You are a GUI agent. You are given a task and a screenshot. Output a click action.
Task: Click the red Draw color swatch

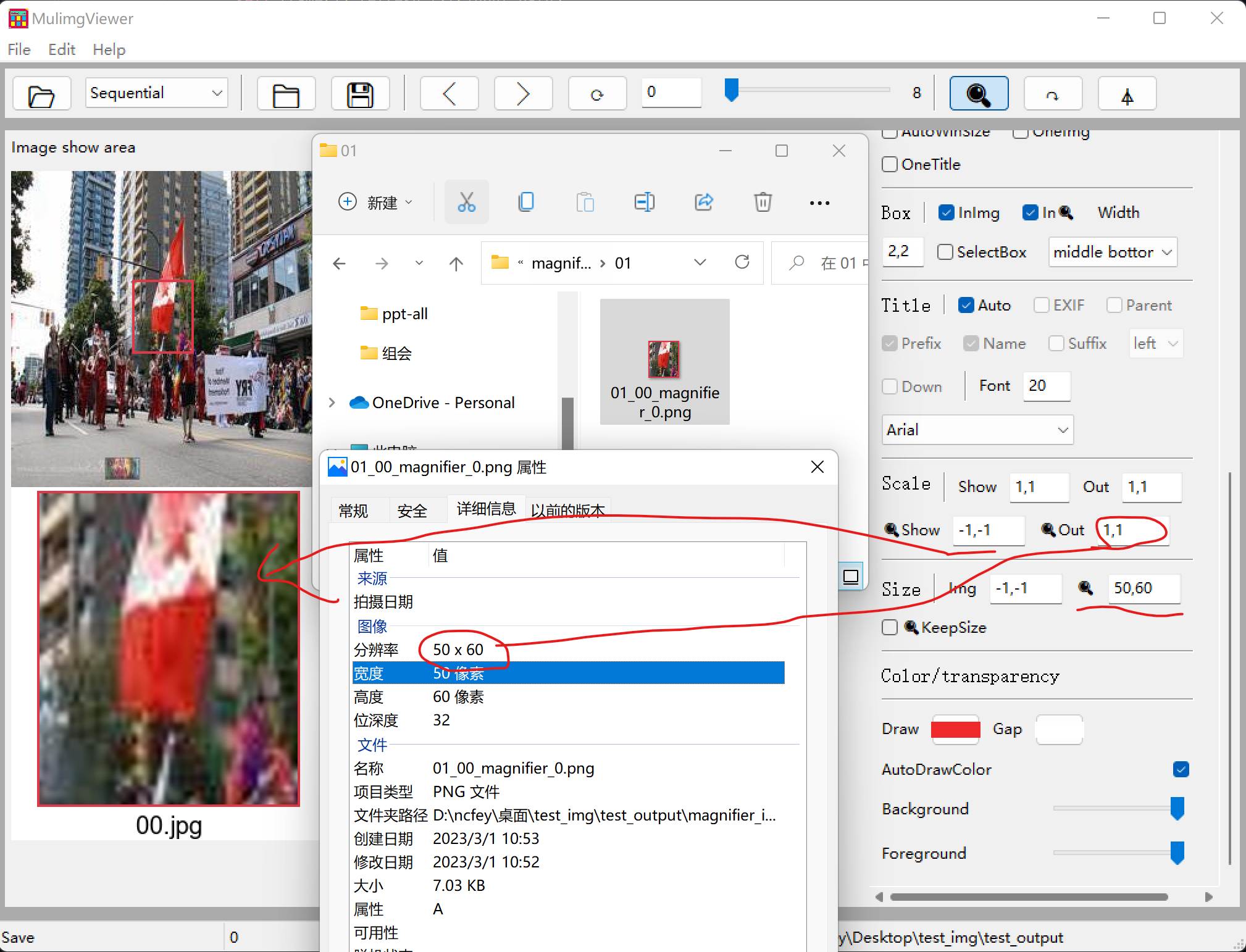955,729
